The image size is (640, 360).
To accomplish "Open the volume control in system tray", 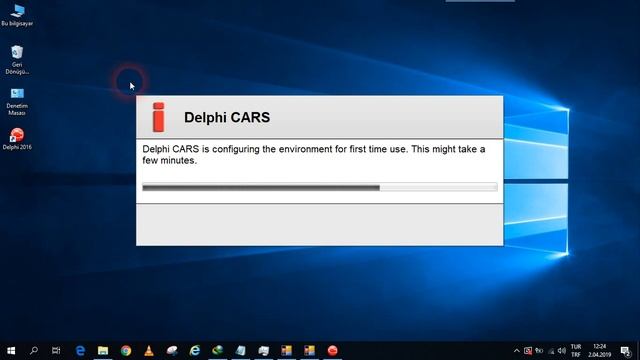I will 562,351.
